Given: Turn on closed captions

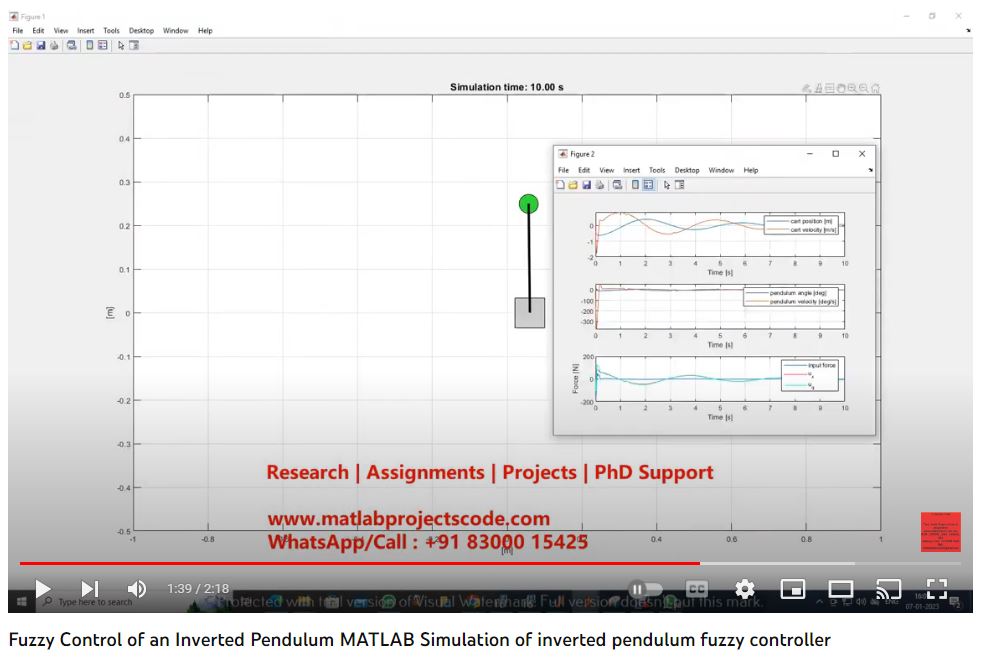Looking at the screenshot, I should click(x=696, y=589).
